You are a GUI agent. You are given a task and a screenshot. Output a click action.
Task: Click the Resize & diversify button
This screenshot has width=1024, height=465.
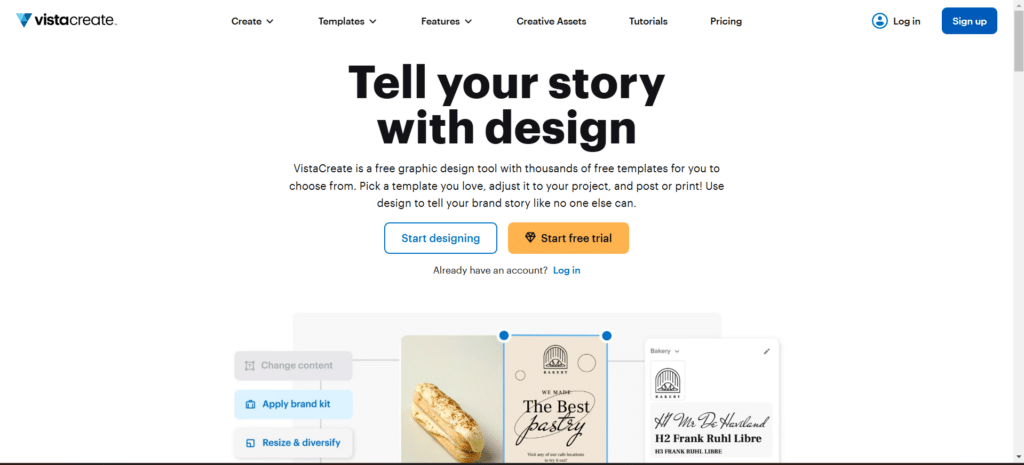(x=293, y=442)
